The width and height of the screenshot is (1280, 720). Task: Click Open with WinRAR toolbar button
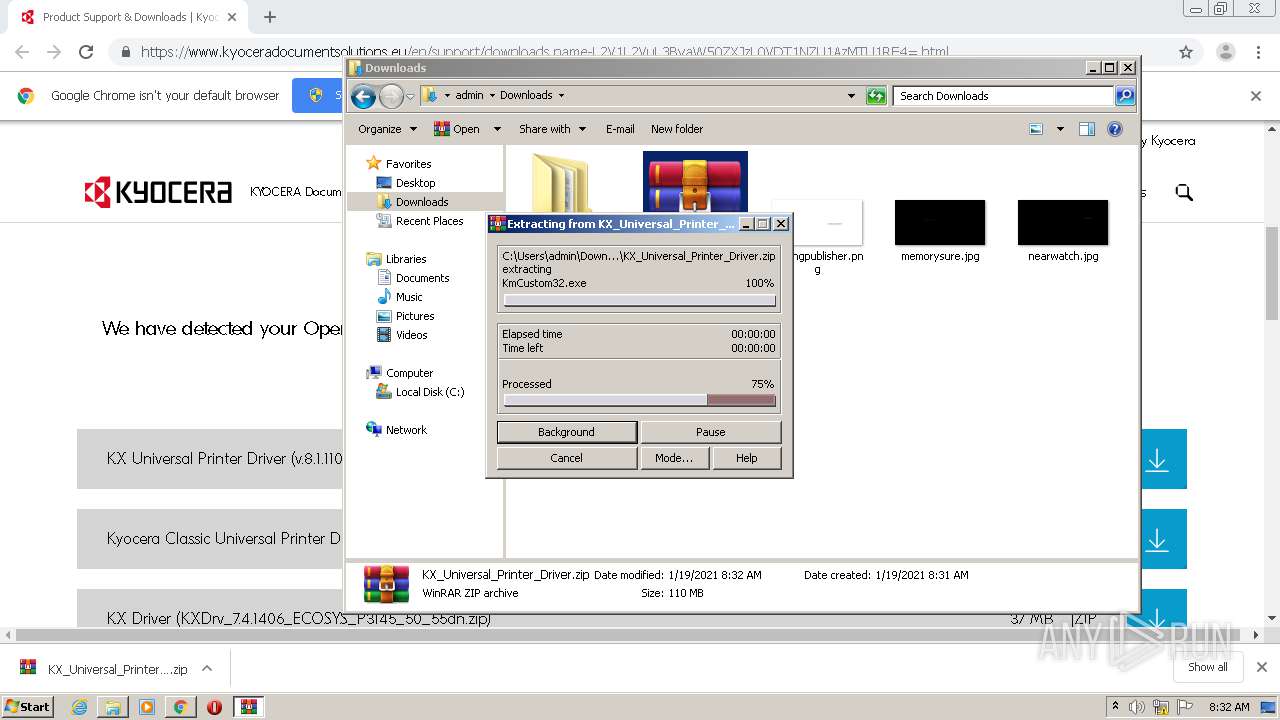pyautogui.click(x=457, y=129)
